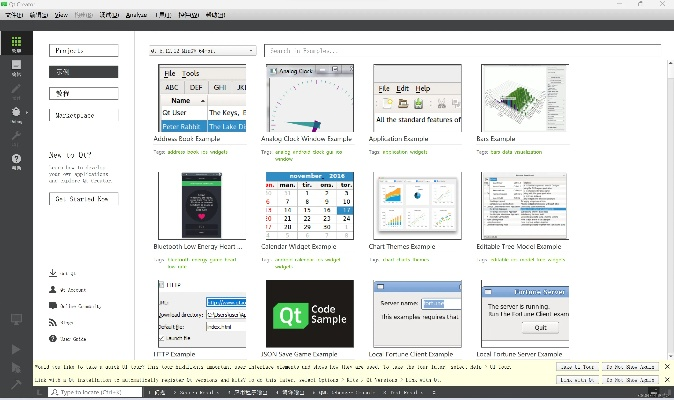Open Debug mode with the bug icon

(16, 112)
